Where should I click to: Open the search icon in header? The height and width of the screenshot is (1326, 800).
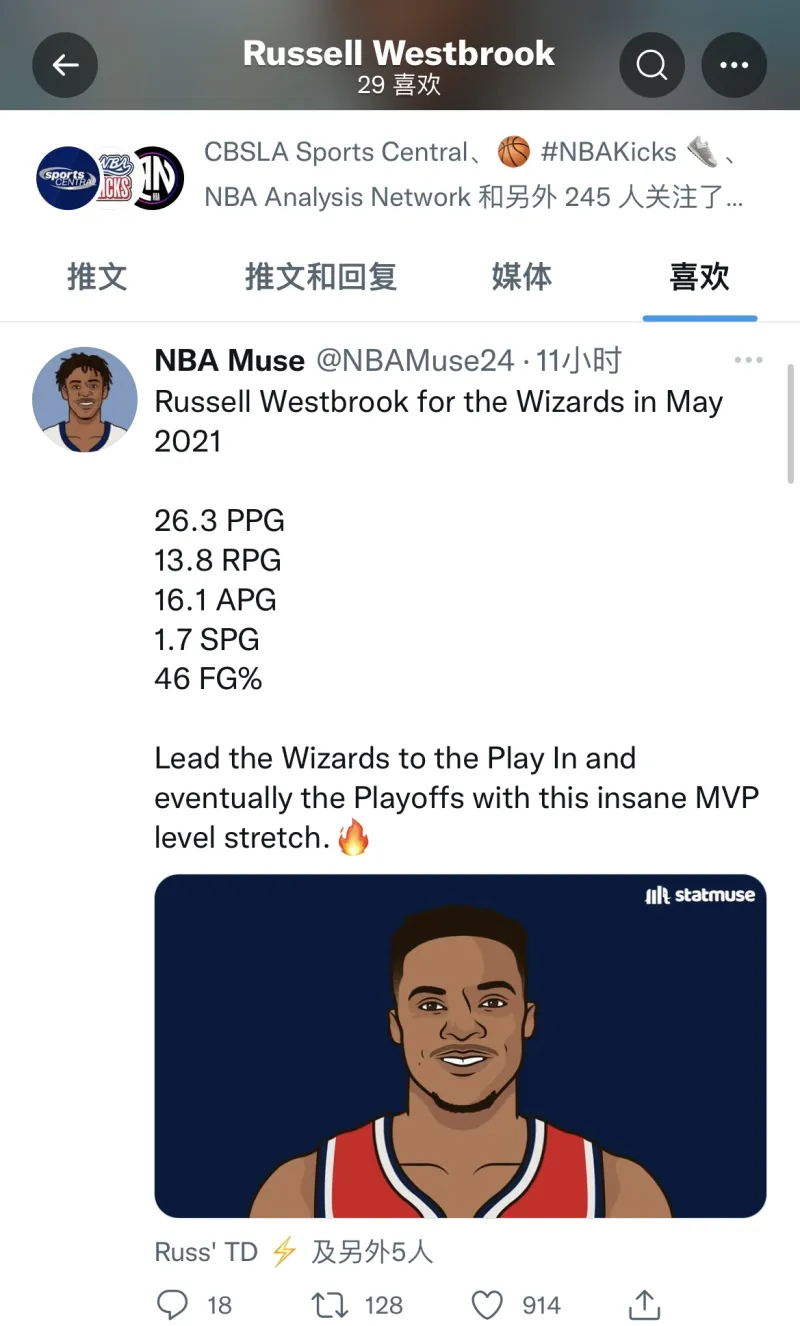(652, 66)
